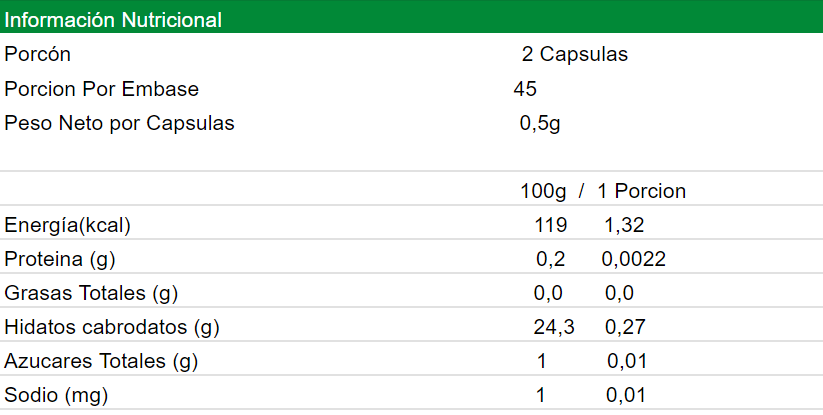The width and height of the screenshot is (823, 415).
Task: Select the Grasas Totales (g) label
Action: click(x=91, y=294)
